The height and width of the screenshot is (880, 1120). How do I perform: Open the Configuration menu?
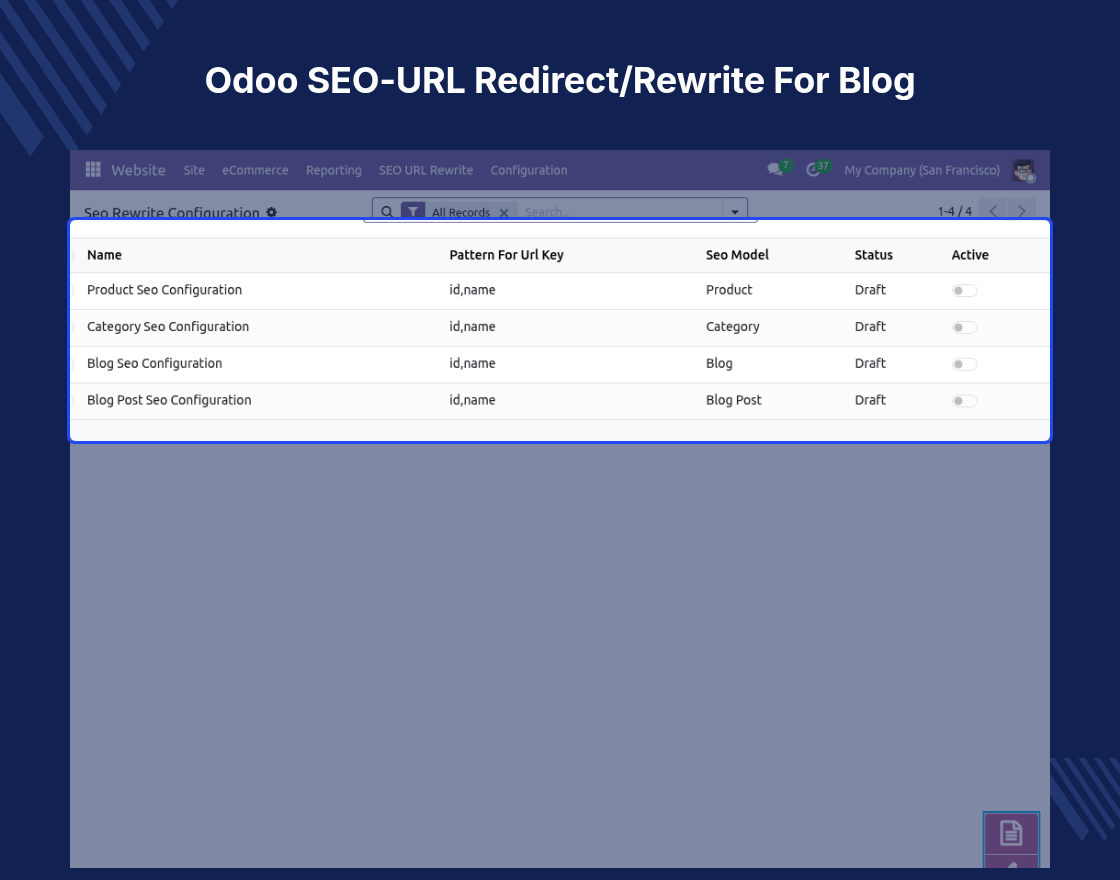coord(529,170)
